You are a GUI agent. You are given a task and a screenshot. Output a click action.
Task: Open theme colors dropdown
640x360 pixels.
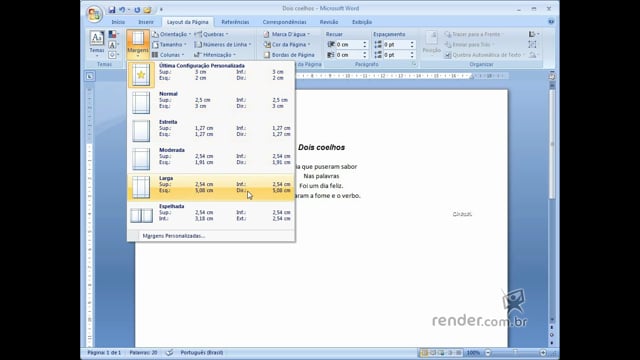[x=113, y=34]
